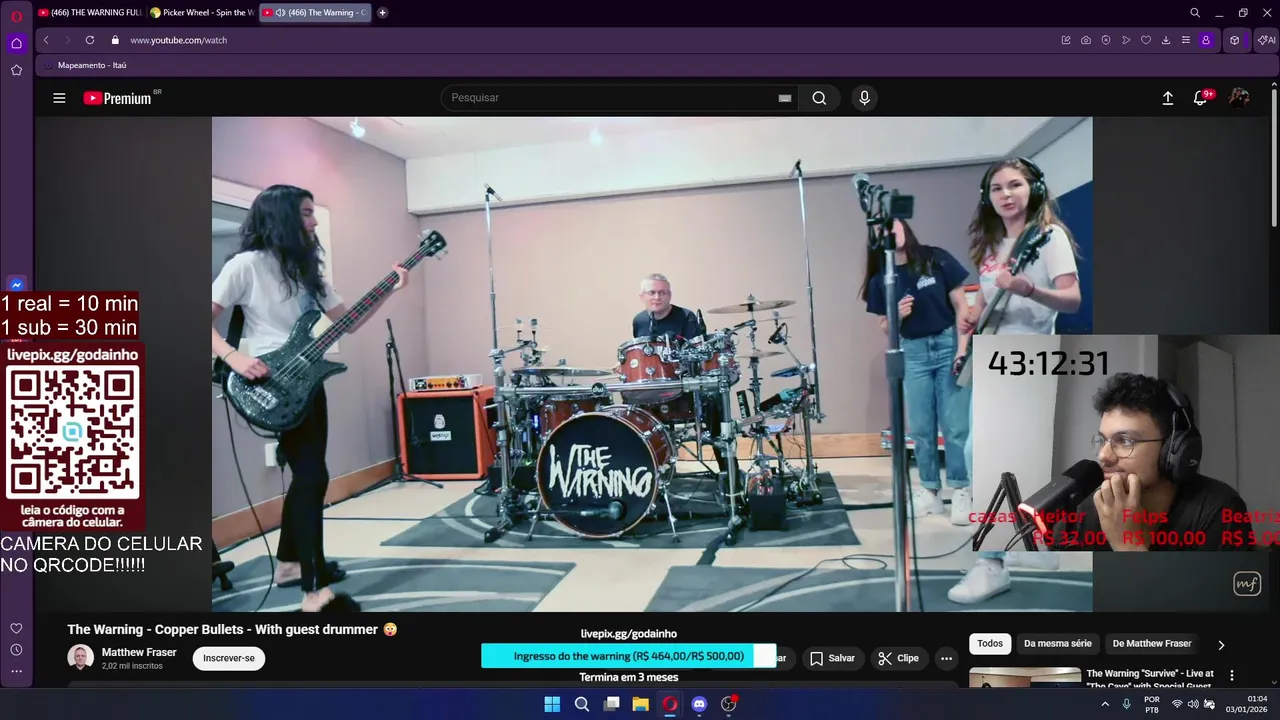The image size is (1280, 720).
Task: View site security lock info
Action: tap(115, 40)
